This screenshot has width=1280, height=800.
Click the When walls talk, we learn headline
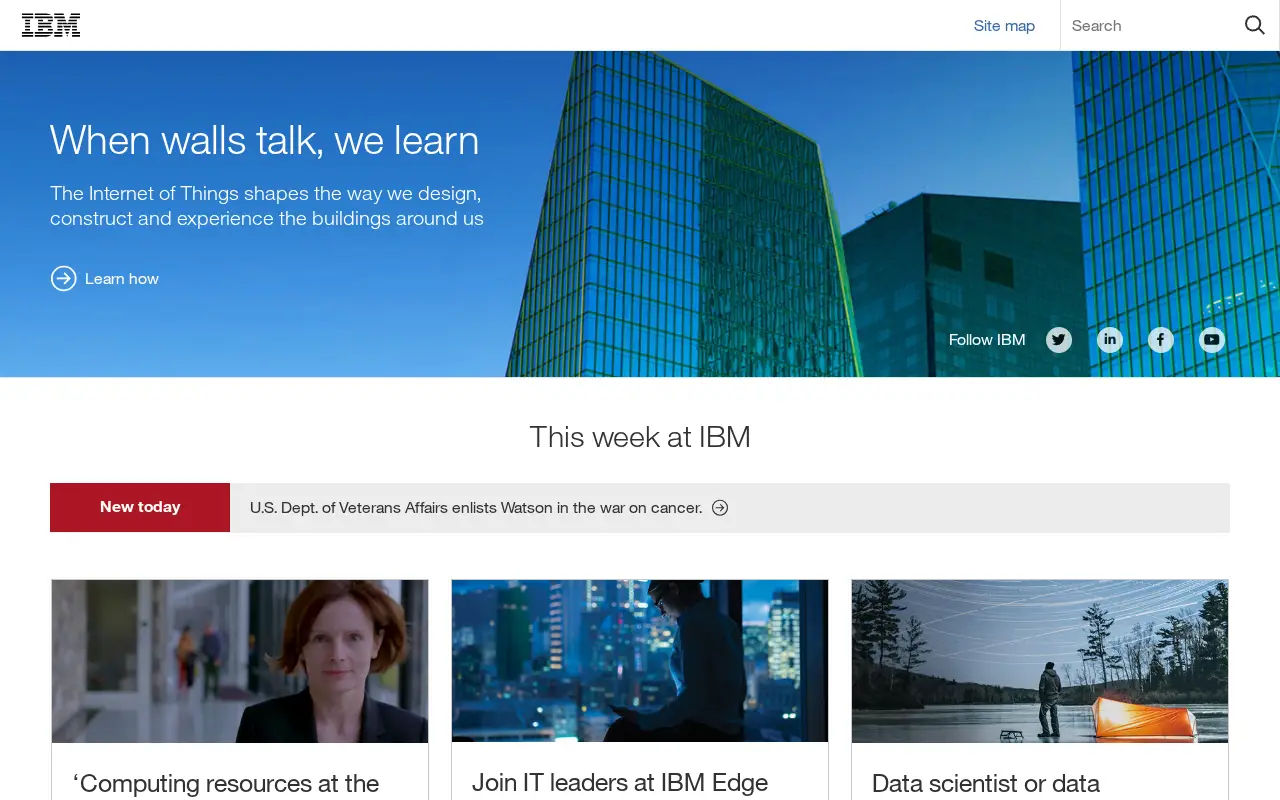(x=264, y=140)
